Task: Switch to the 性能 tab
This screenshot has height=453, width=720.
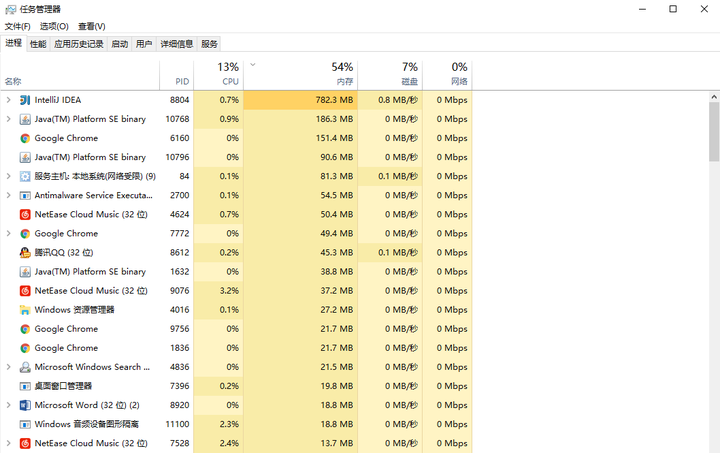Action: tap(38, 44)
